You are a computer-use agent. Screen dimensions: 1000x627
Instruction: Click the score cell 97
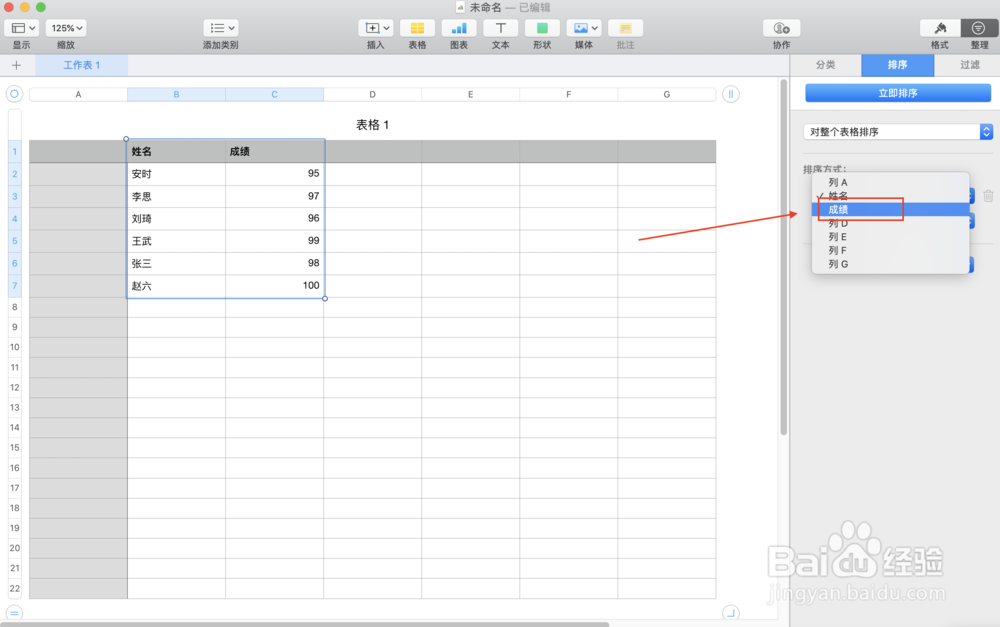274,196
